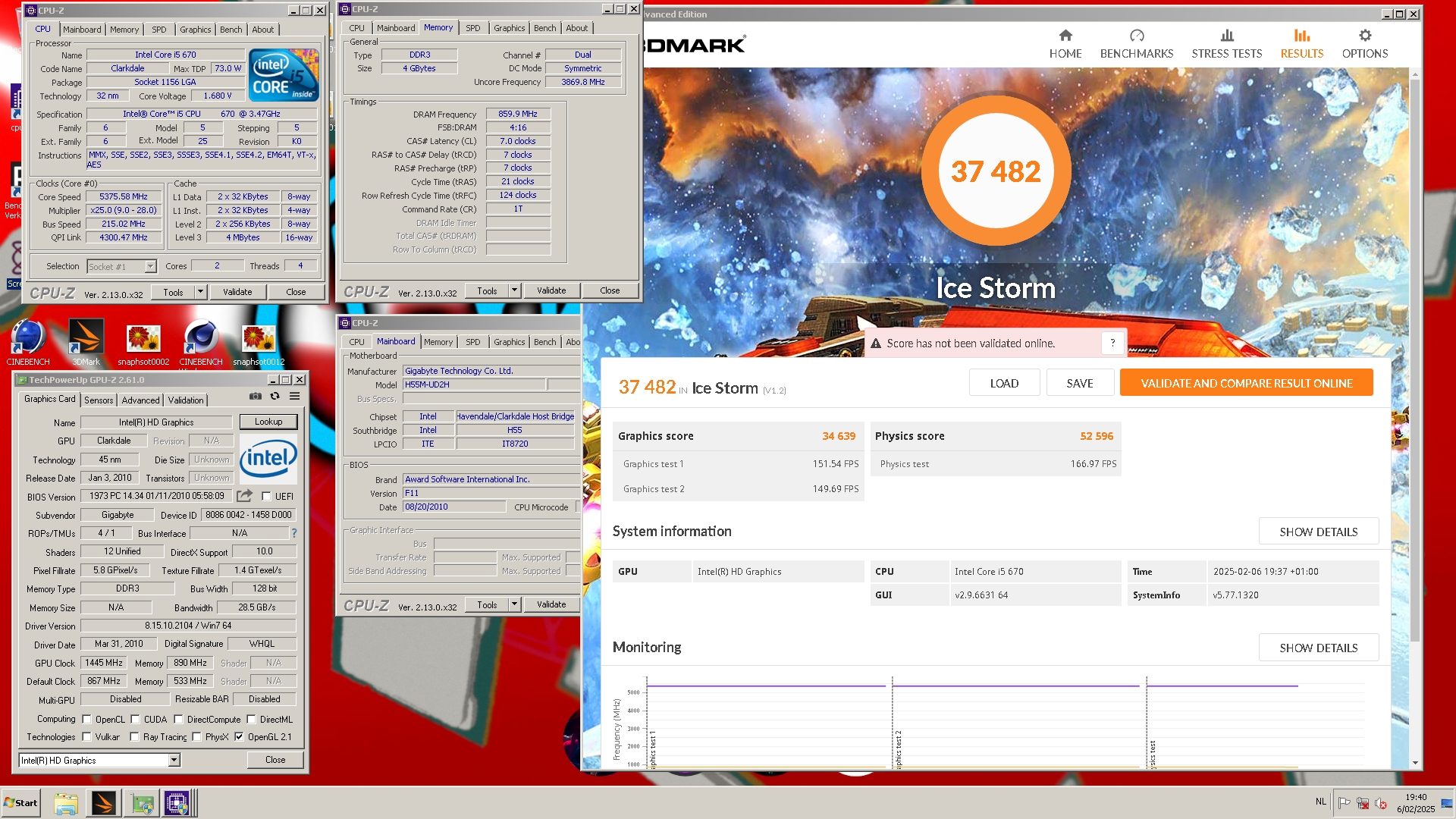Image resolution: width=1456 pixels, height=819 pixels.
Task: Click disconnected network tray icon
Action: (1363, 803)
